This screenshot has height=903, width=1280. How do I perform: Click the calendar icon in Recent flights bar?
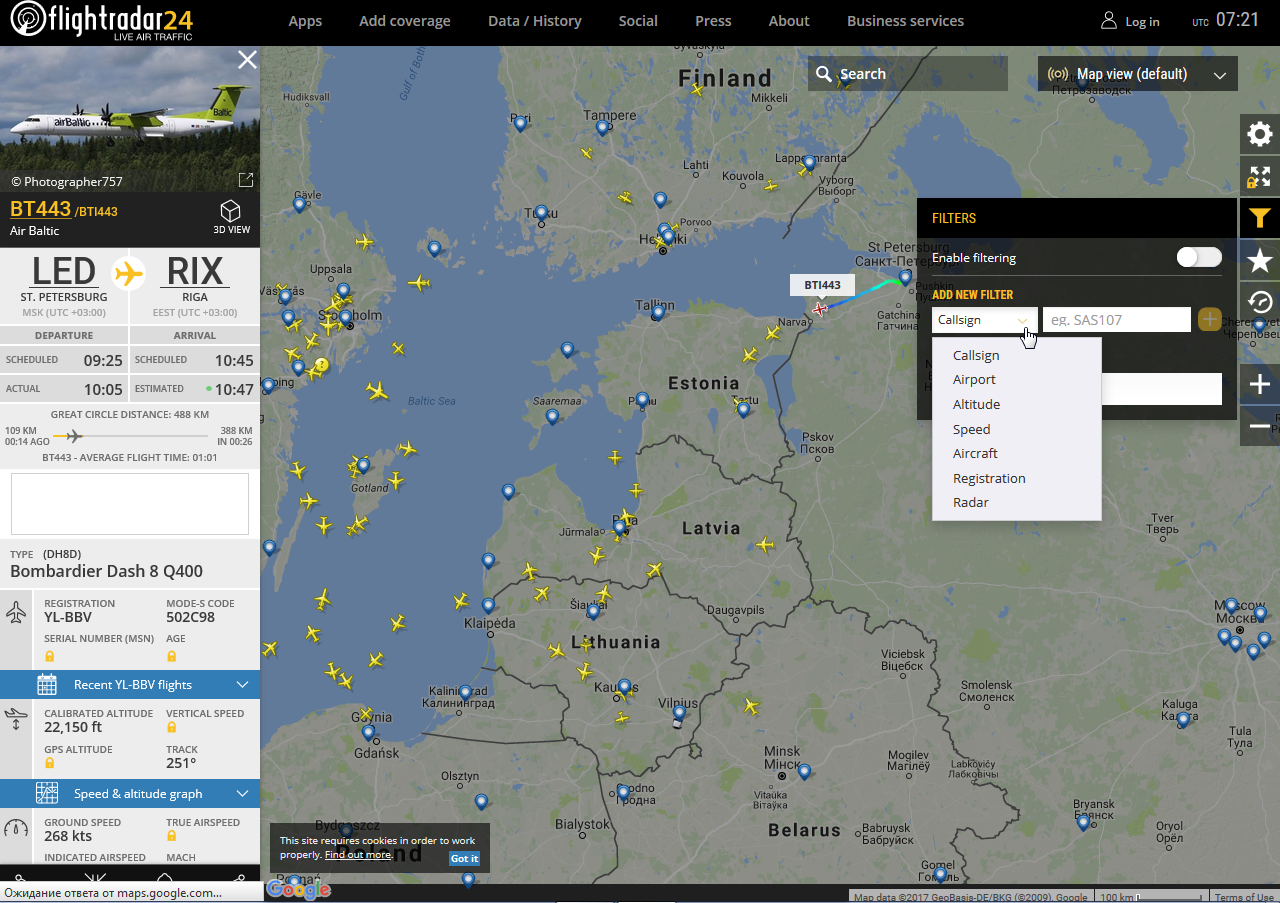tap(47, 685)
